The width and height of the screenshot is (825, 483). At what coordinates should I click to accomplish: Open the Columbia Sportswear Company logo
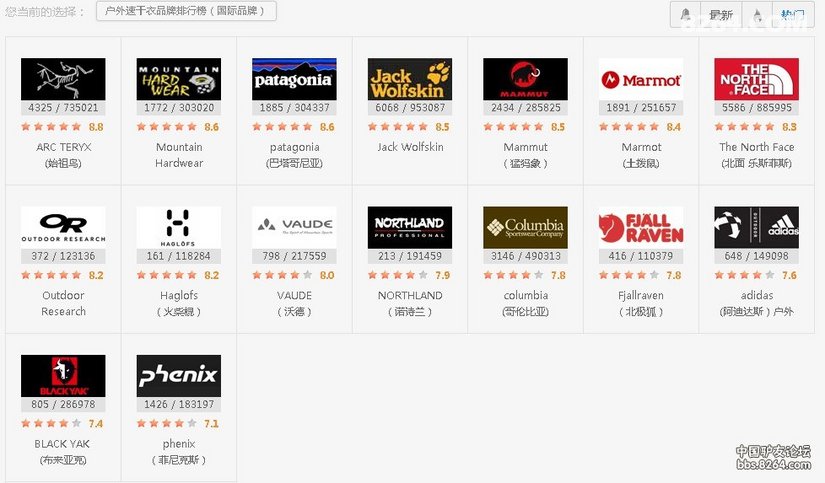tap(525, 227)
